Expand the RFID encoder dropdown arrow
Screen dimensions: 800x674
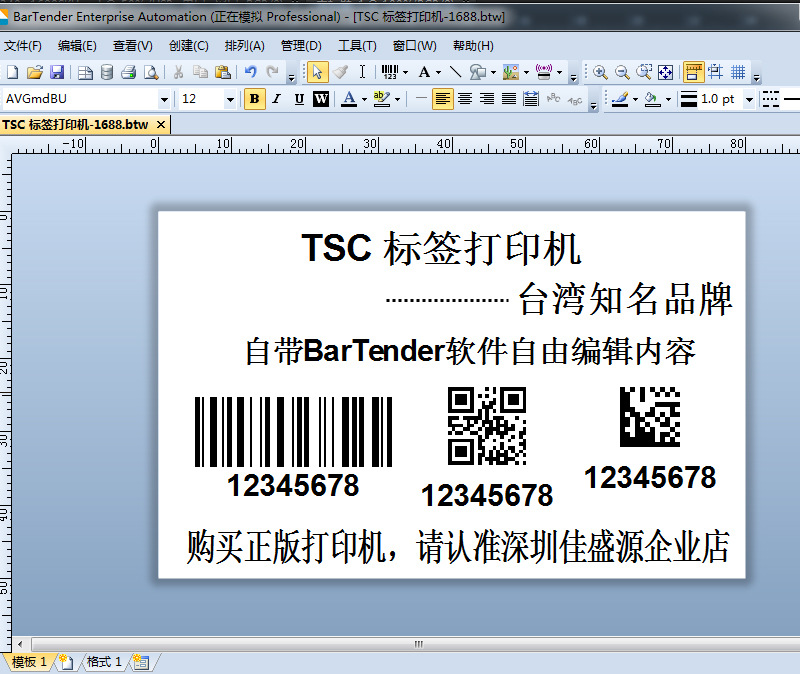pos(560,72)
